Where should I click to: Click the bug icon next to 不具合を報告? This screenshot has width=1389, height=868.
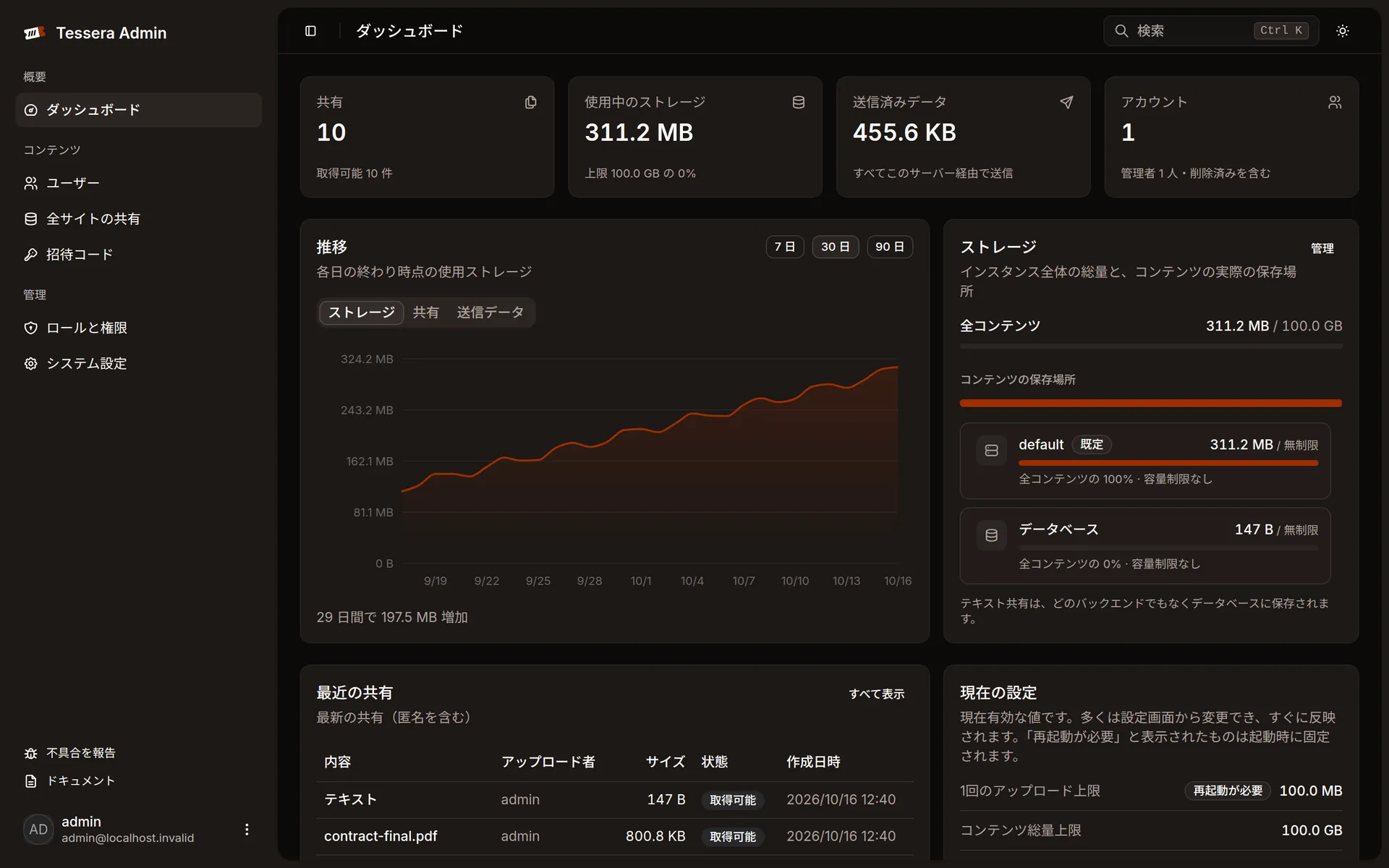[x=30, y=753]
